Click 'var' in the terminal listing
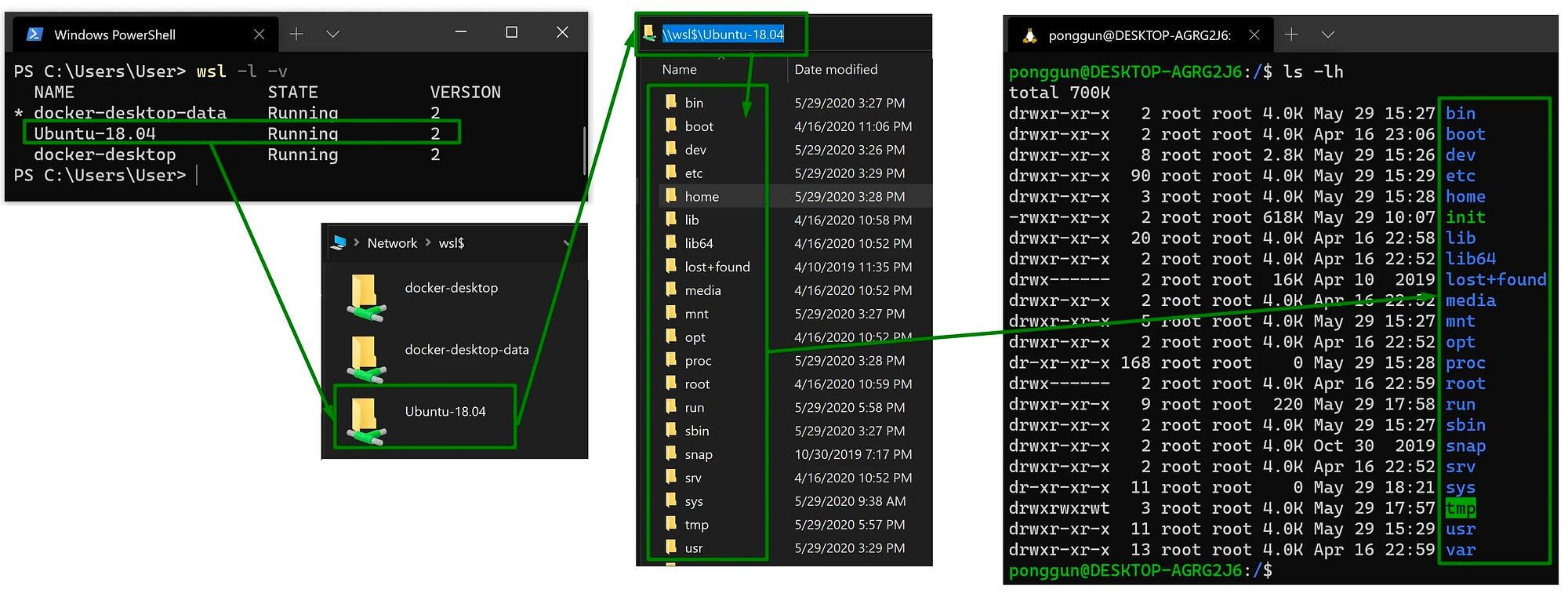Screen dimensions: 1568x593 click(x=1461, y=550)
